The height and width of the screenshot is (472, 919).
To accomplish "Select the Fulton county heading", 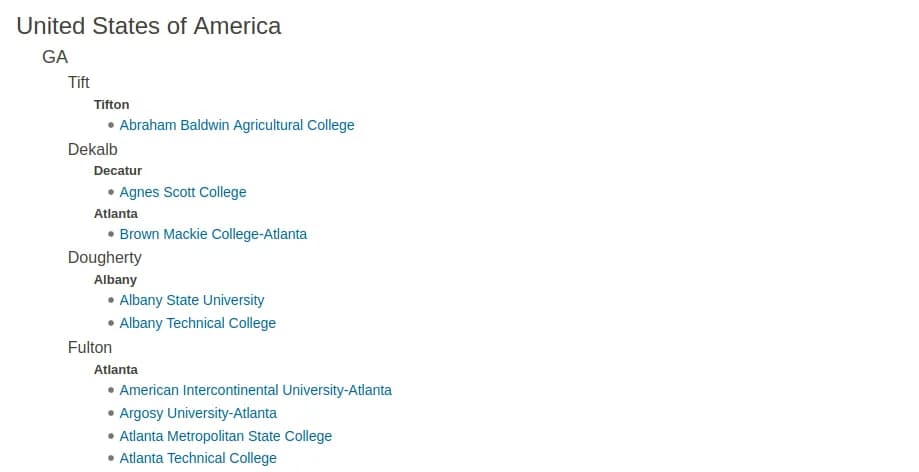I will point(90,347).
